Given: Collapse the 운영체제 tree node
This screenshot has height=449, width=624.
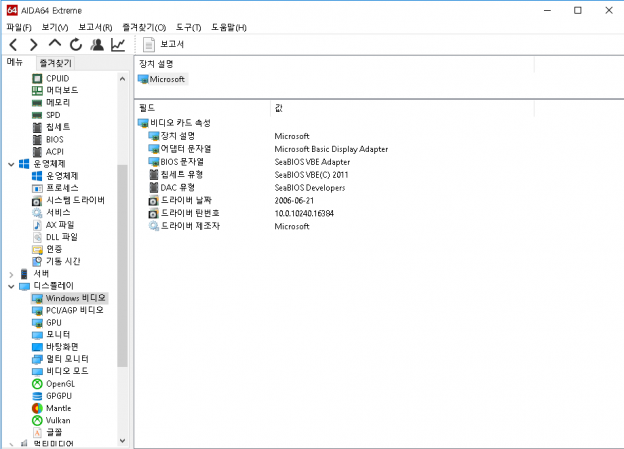Looking at the screenshot, I should click(x=11, y=164).
